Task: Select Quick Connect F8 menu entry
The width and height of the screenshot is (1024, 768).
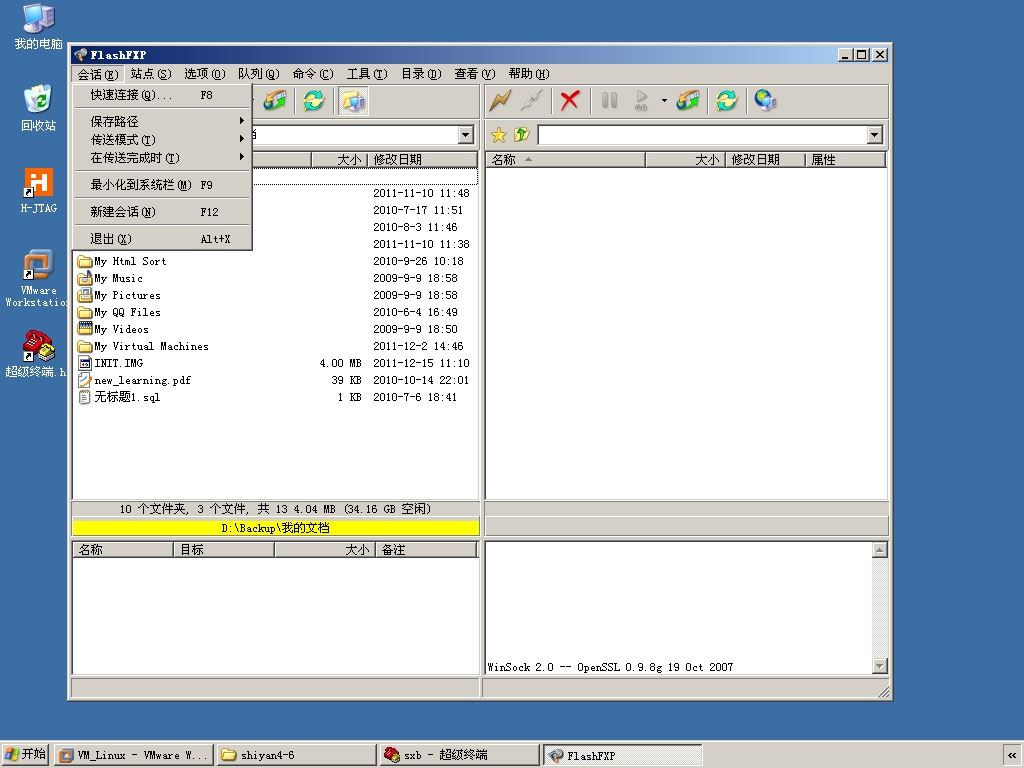Action: 161,95
